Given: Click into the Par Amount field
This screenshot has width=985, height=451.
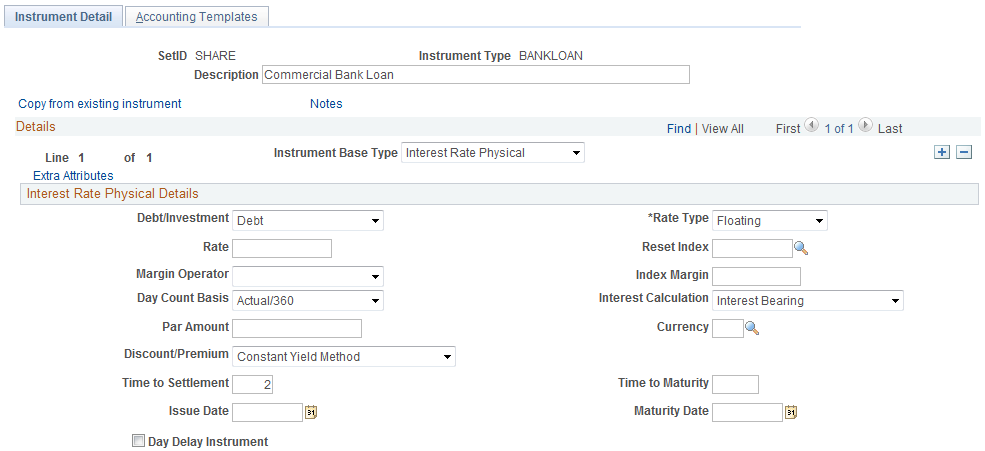Looking at the screenshot, I should [x=296, y=329].
